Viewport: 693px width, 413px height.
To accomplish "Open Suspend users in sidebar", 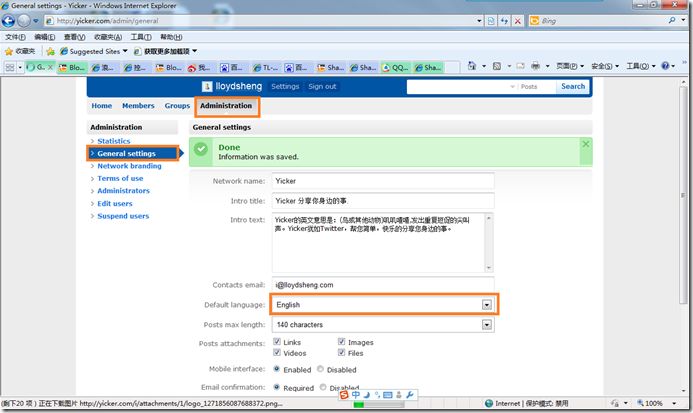I will coord(123,216).
